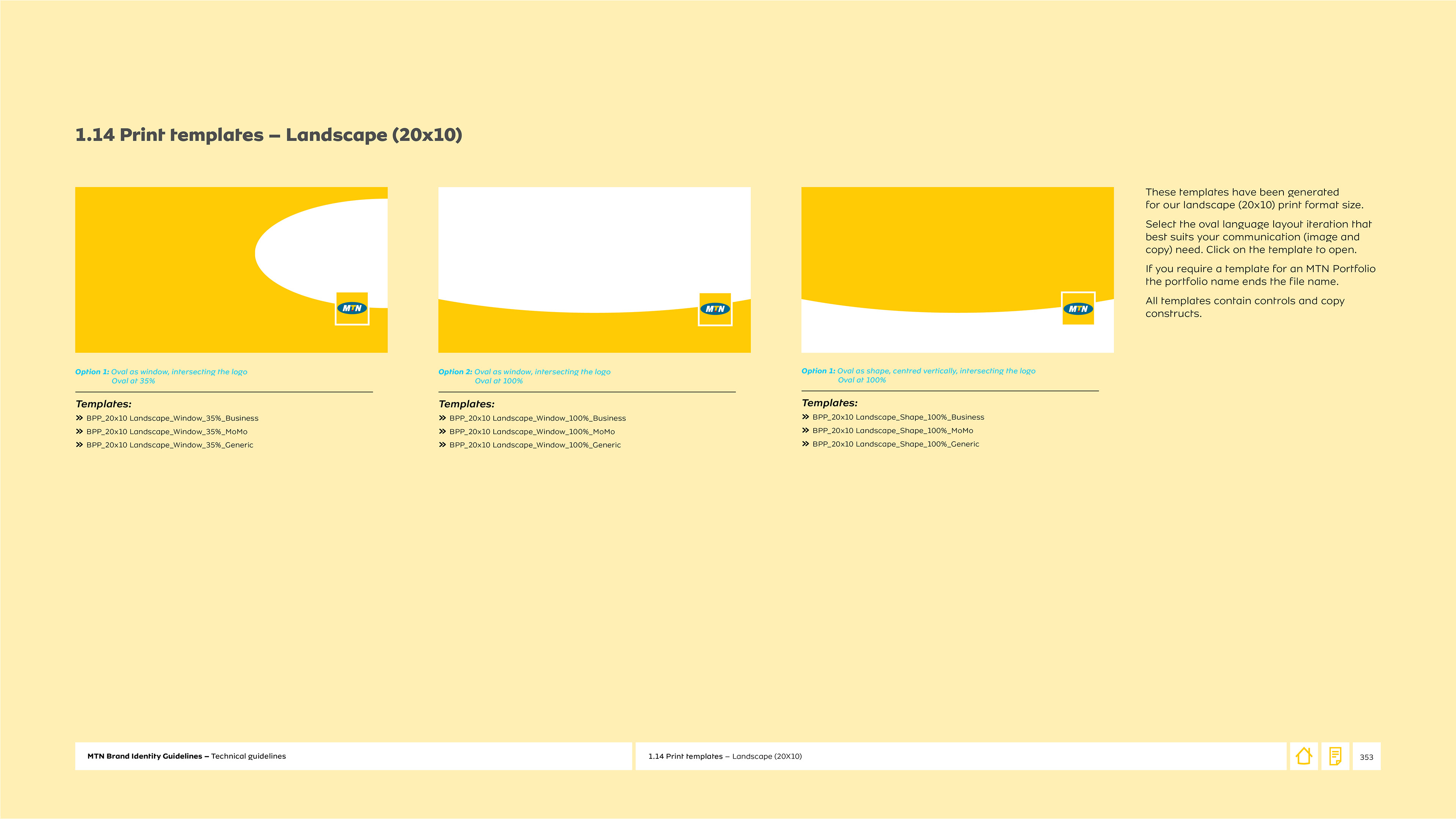1456x819 pixels.
Task: Click the text 'If you require a template for an MTN Portfolio'
Action: tap(1260, 275)
